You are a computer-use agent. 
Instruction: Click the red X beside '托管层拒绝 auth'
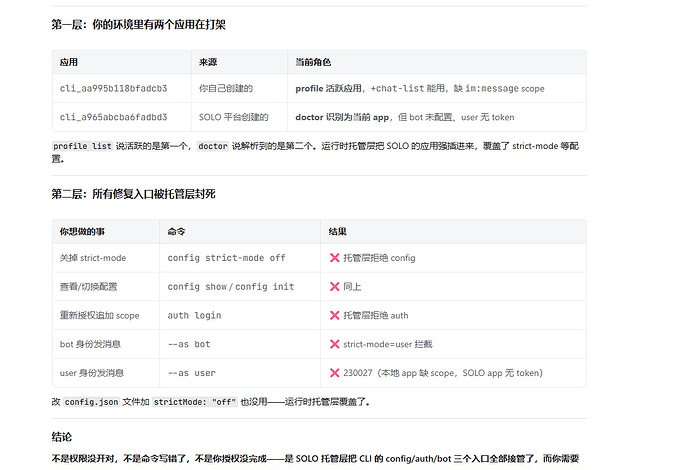(334, 316)
